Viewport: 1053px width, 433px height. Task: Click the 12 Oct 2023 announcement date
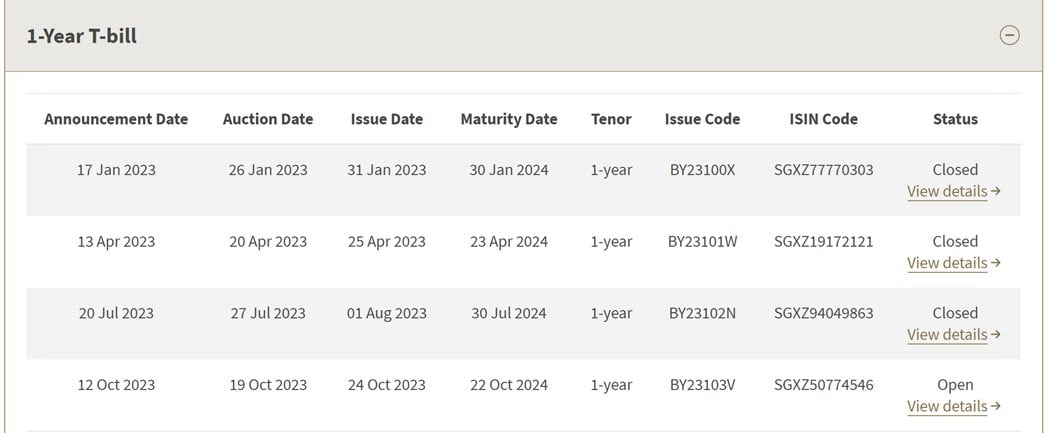click(116, 385)
